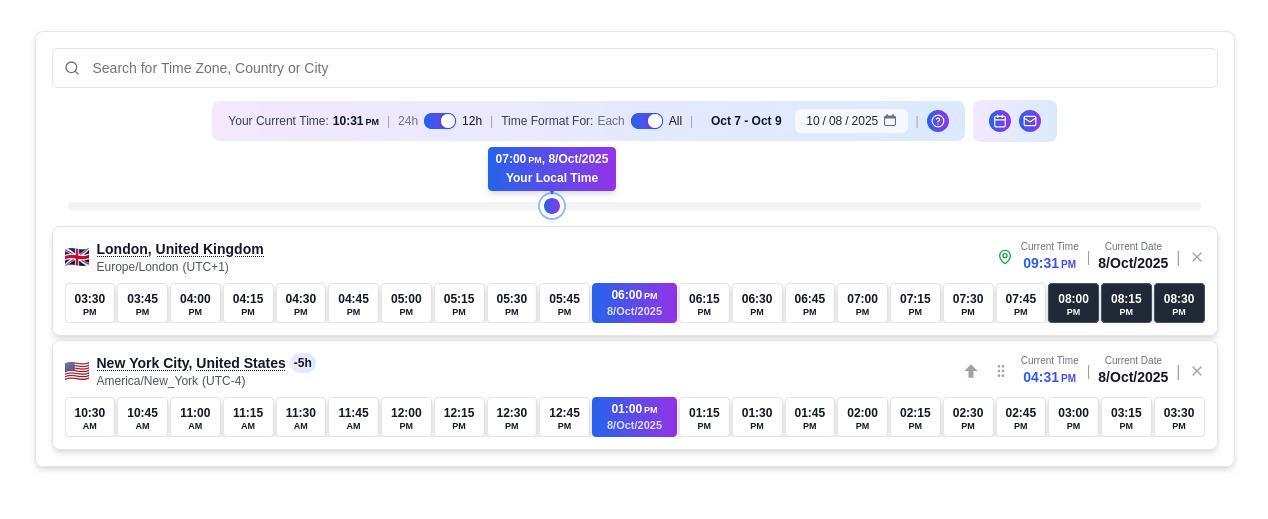Open the London, United Kingdom link
This screenshot has height=519, width=1268.
click(x=180, y=249)
